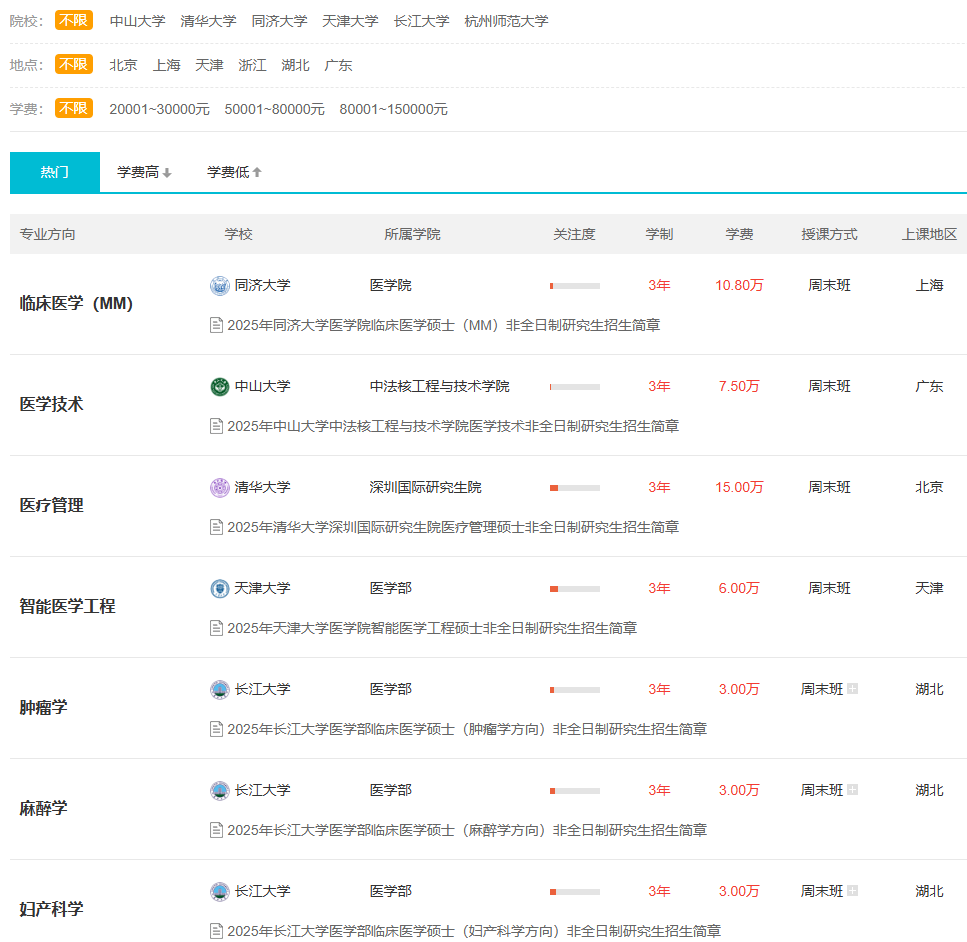Click the Tsinghua University logo icon
Viewport: 967px width, 942px height.
click(220, 487)
